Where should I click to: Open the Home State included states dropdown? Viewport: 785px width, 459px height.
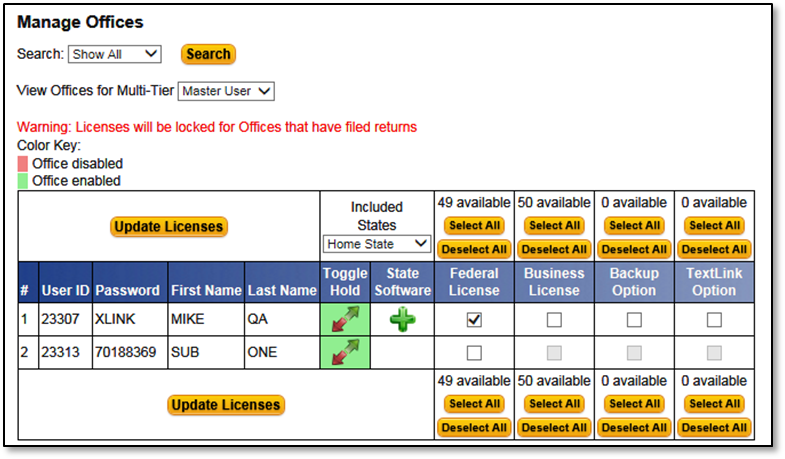pos(376,244)
